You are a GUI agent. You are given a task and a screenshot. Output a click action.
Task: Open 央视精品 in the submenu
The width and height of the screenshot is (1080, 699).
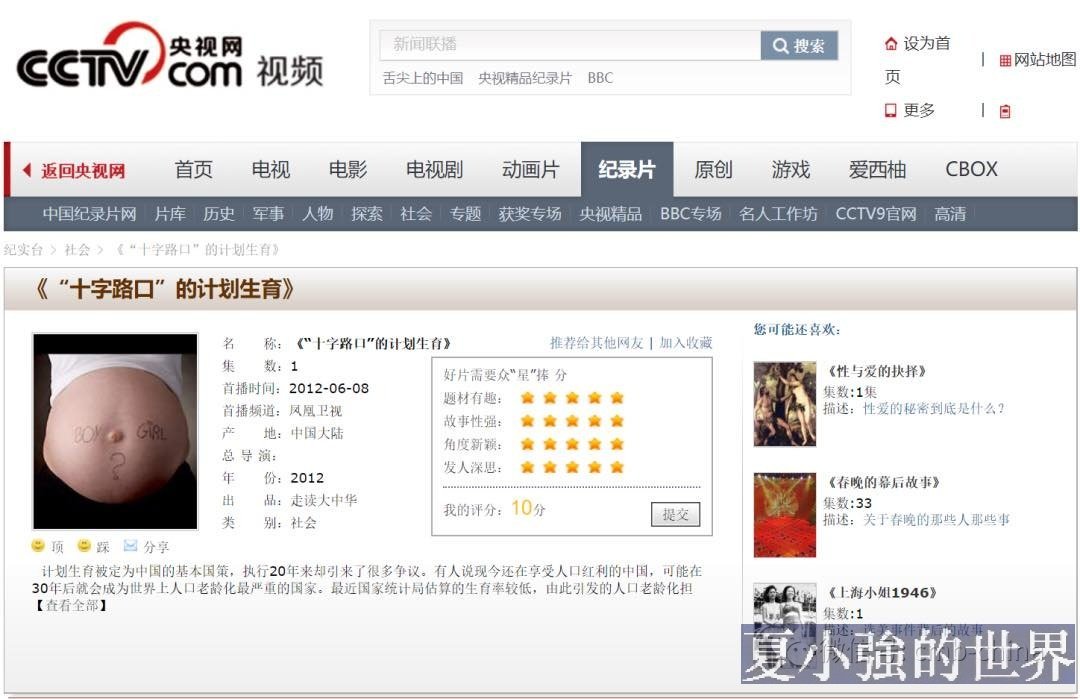pos(610,214)
